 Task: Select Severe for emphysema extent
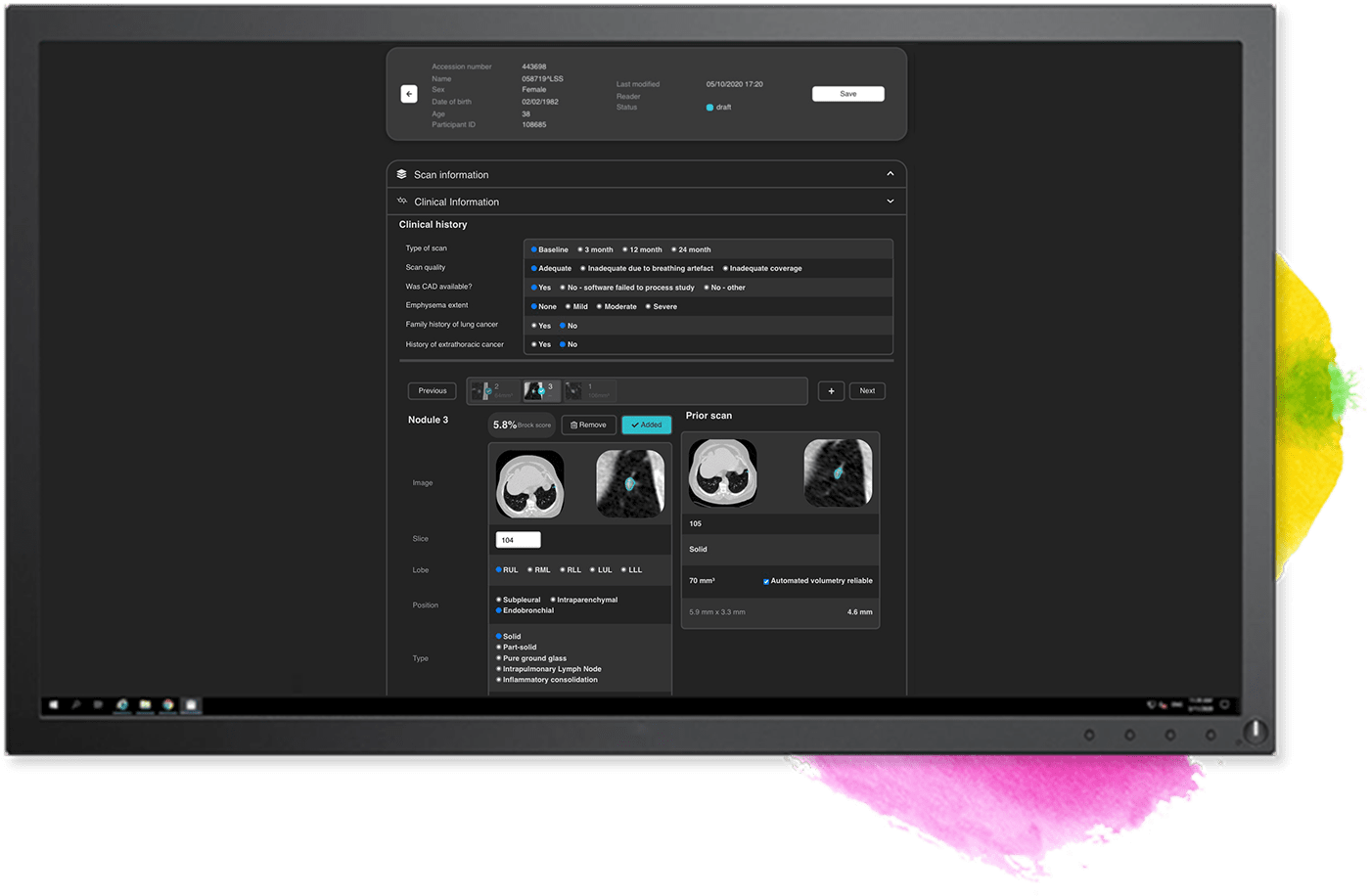[648, 306]
